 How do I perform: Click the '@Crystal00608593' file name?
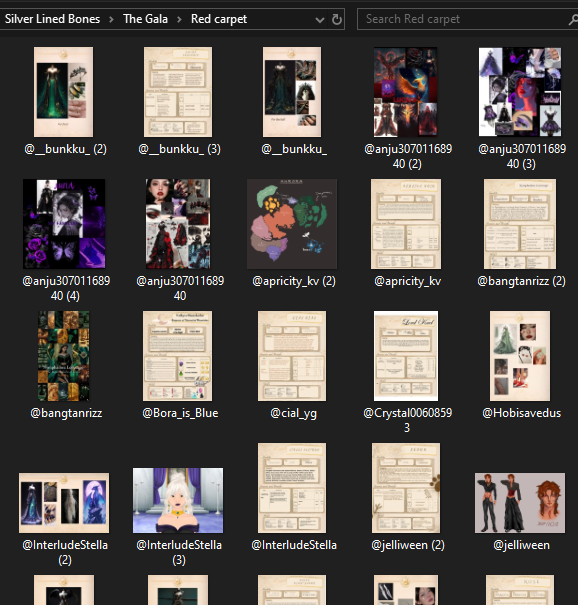[407, 420]
